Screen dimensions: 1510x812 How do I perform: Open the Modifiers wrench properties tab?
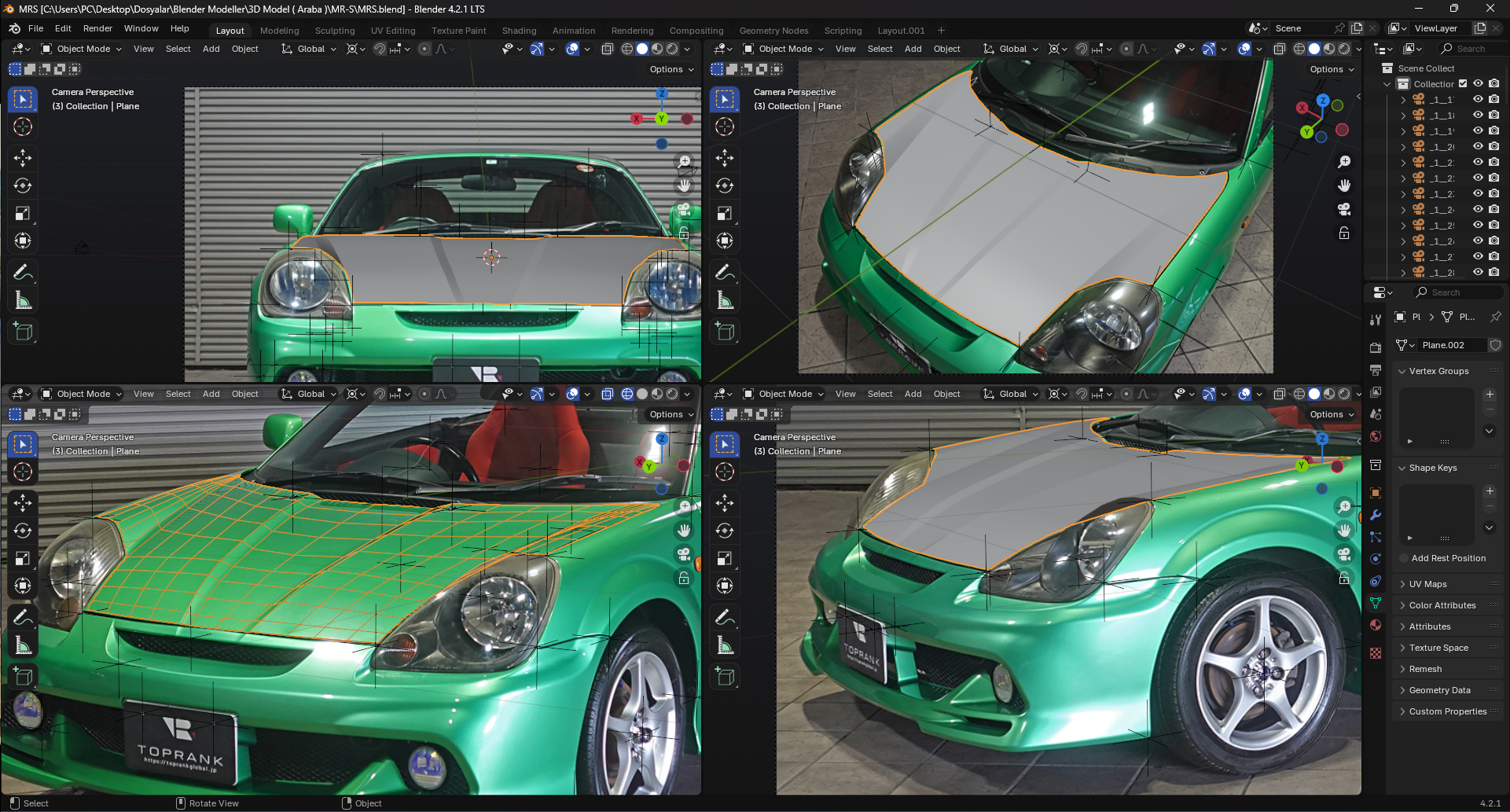[1376, 516]
